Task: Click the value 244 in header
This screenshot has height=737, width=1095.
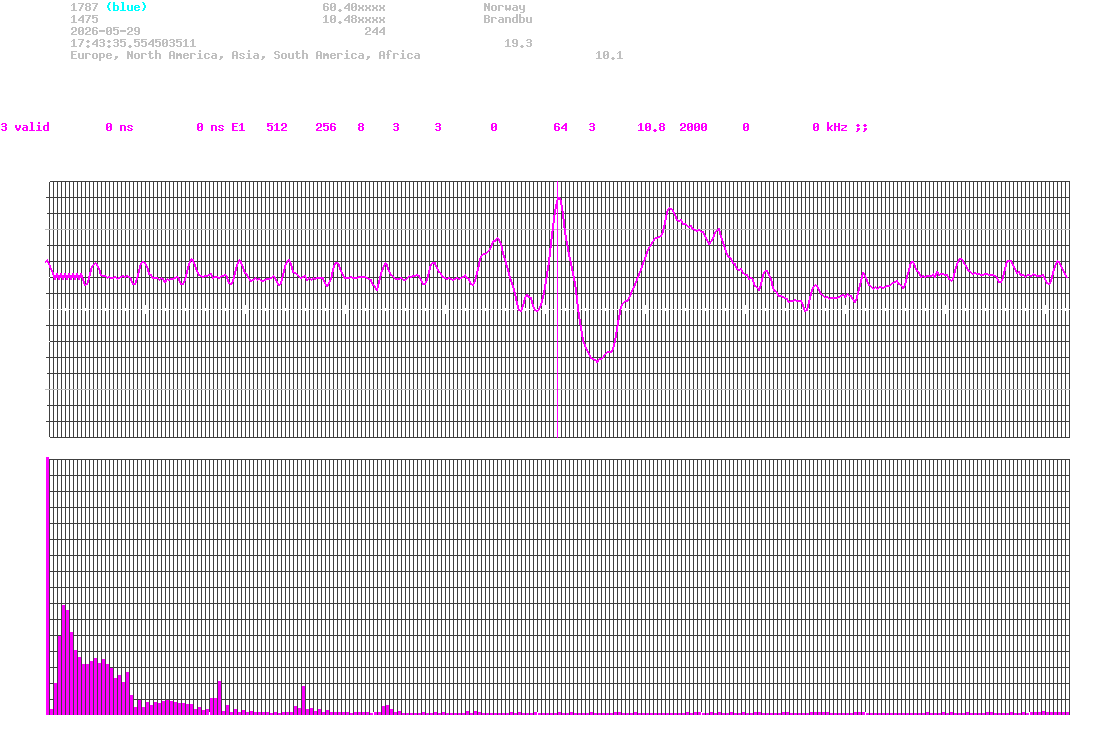Action: pos(374,31)
